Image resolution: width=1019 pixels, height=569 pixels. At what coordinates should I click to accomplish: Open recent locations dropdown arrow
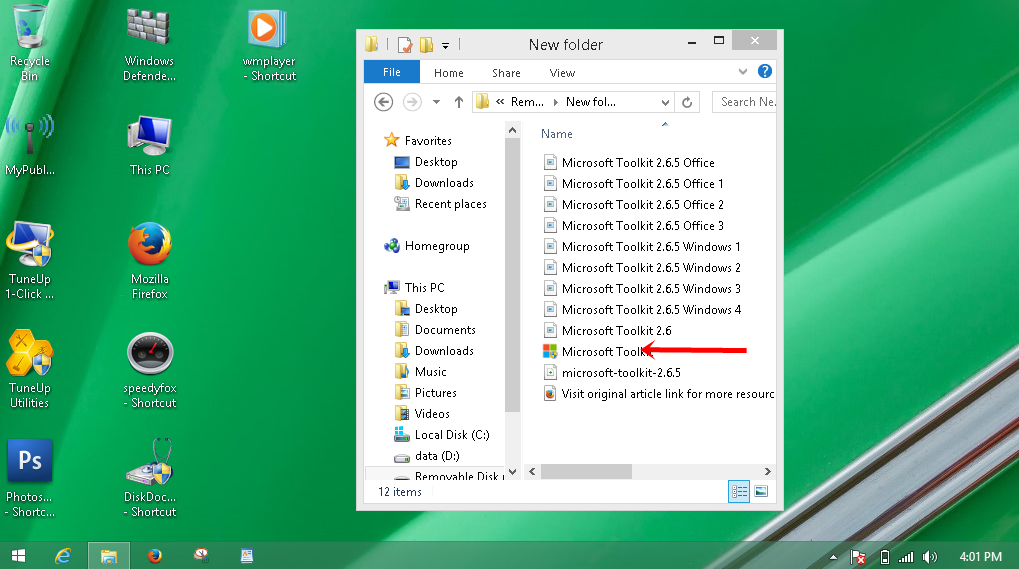pos(436,102)
